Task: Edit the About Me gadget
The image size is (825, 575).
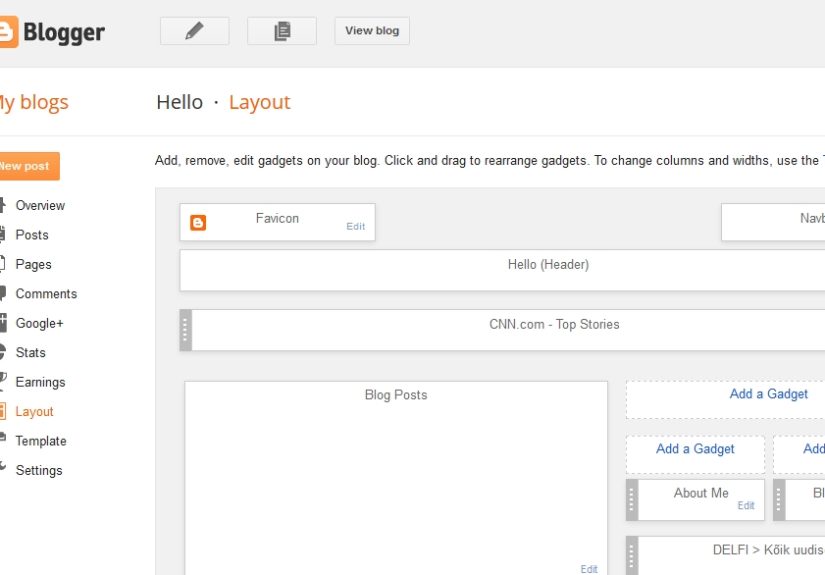Action: point(746,506)
